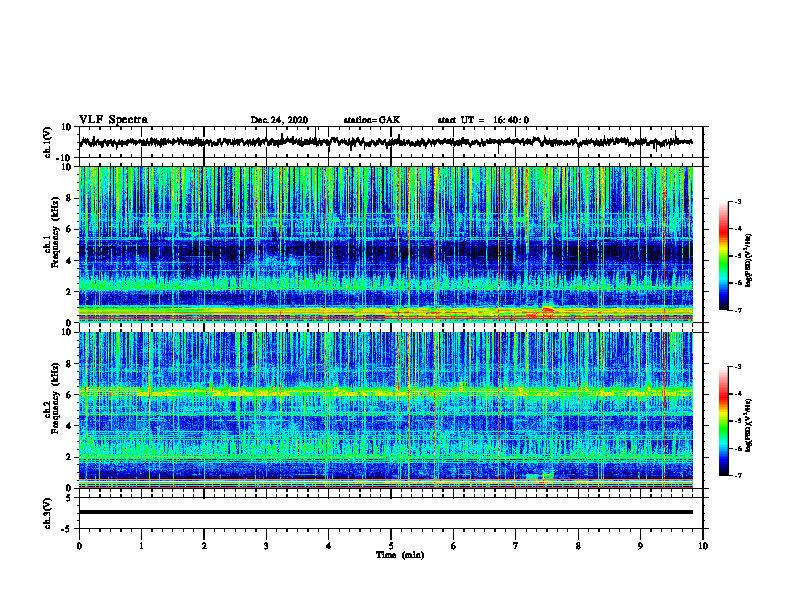This screenshot has height=612, width=792.
Task: Click the dark 4–5 kHz band in ch.1 spectrogram
Action: coord(385,252)
